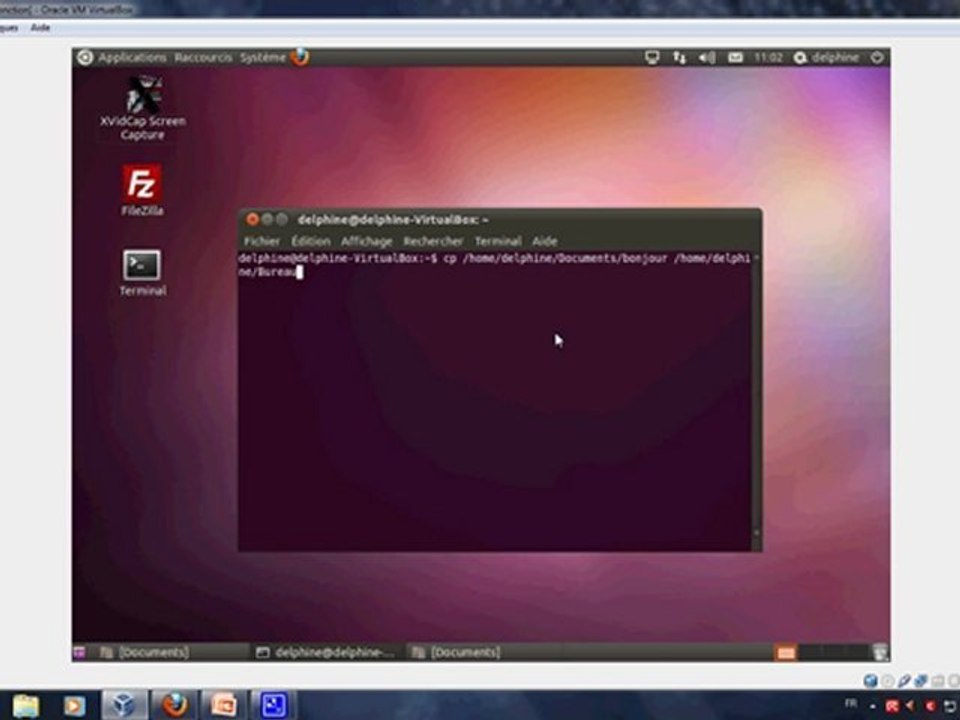Click the terminal window vertical scrollbar
Screen dimensions: 960x720
[757, 400]
